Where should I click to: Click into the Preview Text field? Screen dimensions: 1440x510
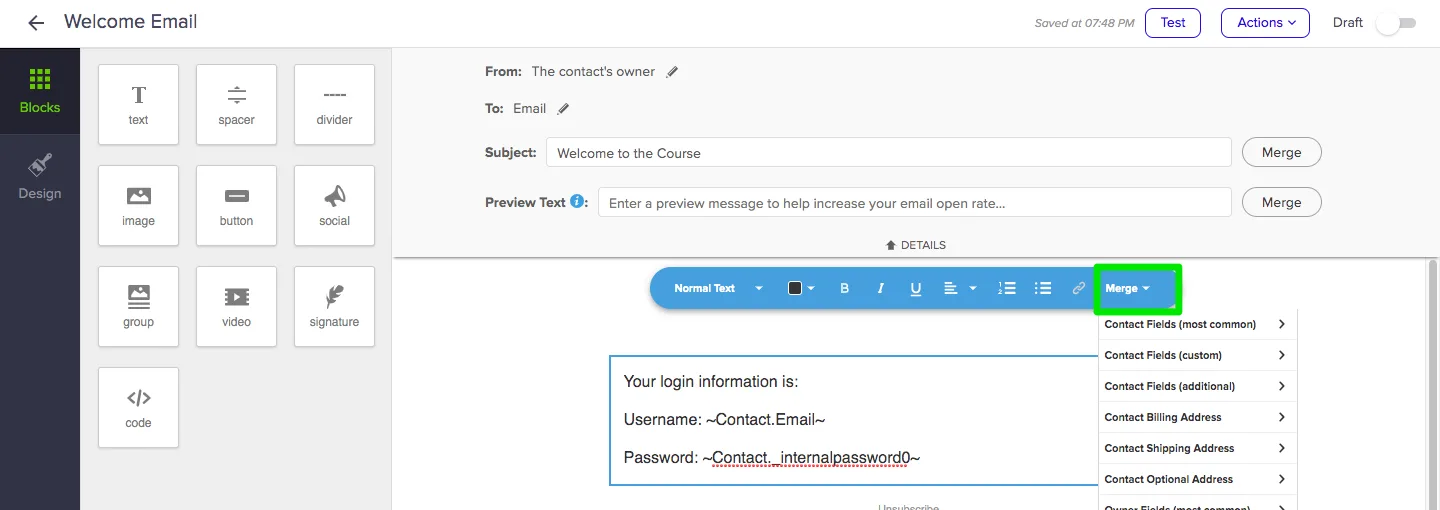point(914,203)
